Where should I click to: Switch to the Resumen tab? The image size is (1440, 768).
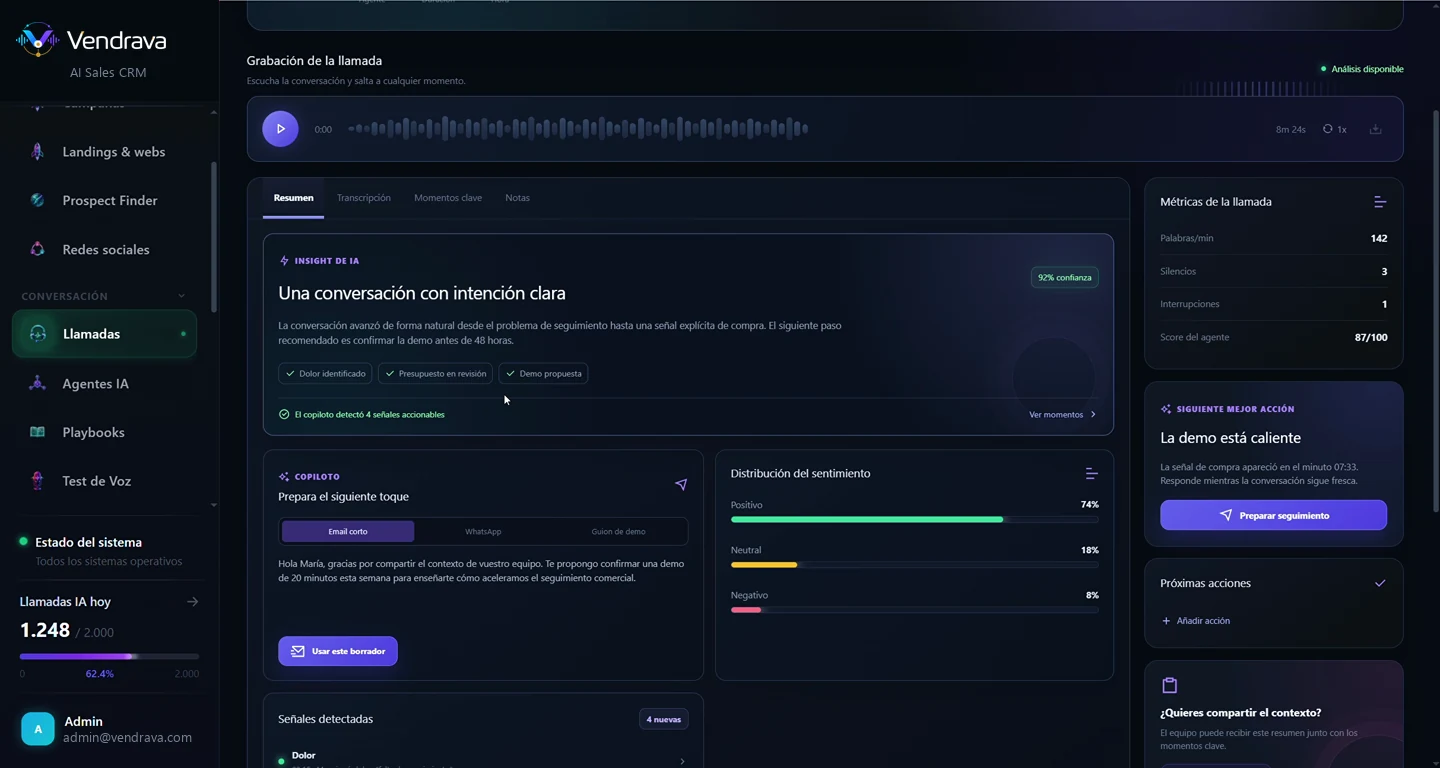click(294, 198)
